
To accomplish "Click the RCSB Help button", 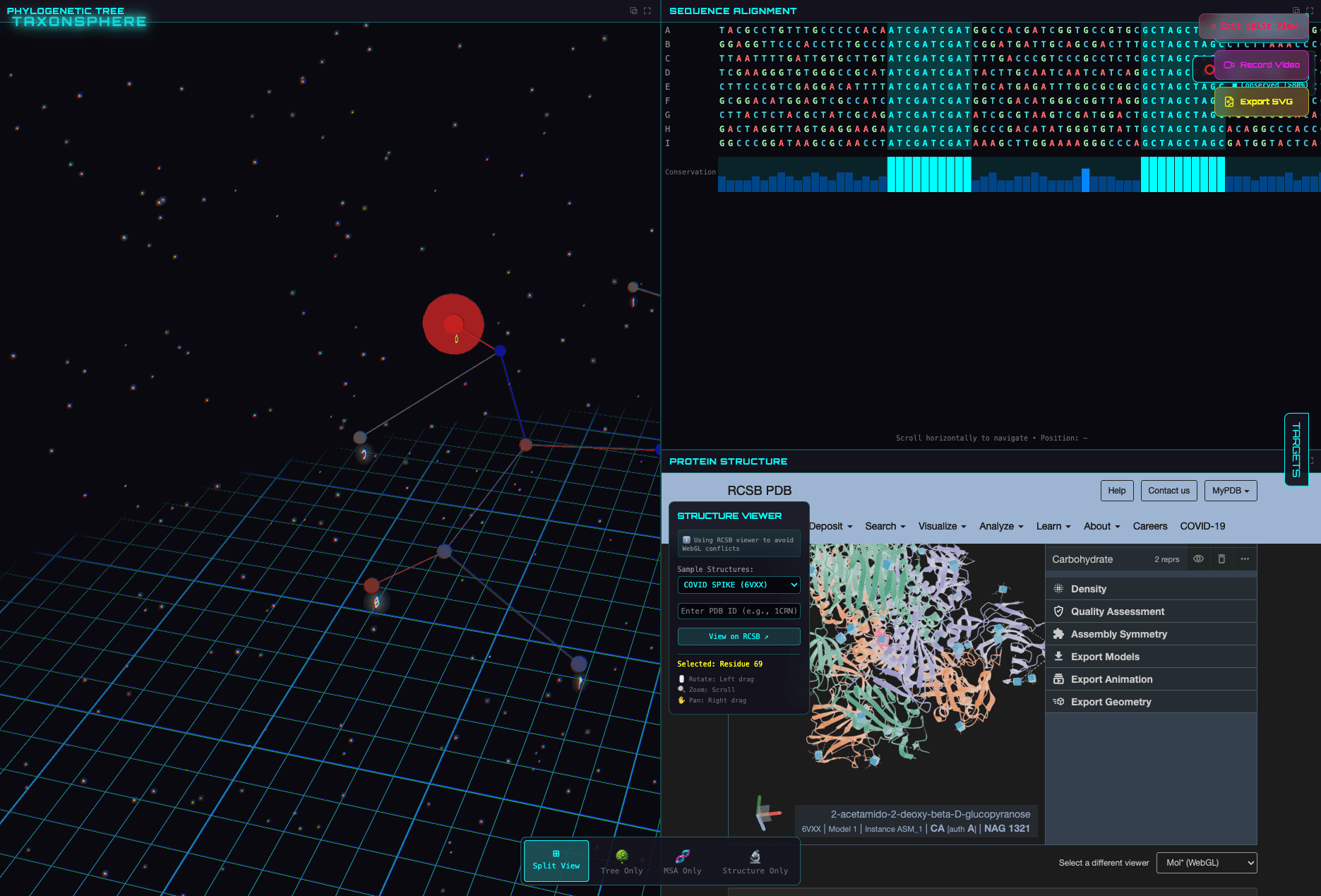I will (1117, 491).
